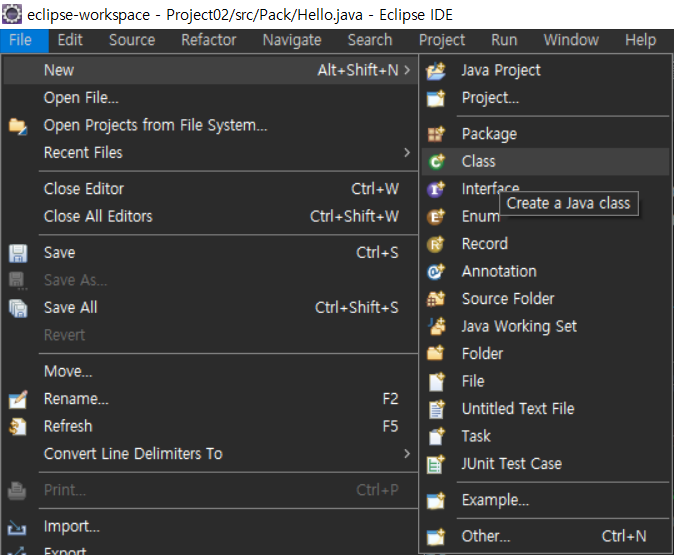Click the Project... wizard icon
This screenshot has height=555, width=674.
[x=436, y=98]
